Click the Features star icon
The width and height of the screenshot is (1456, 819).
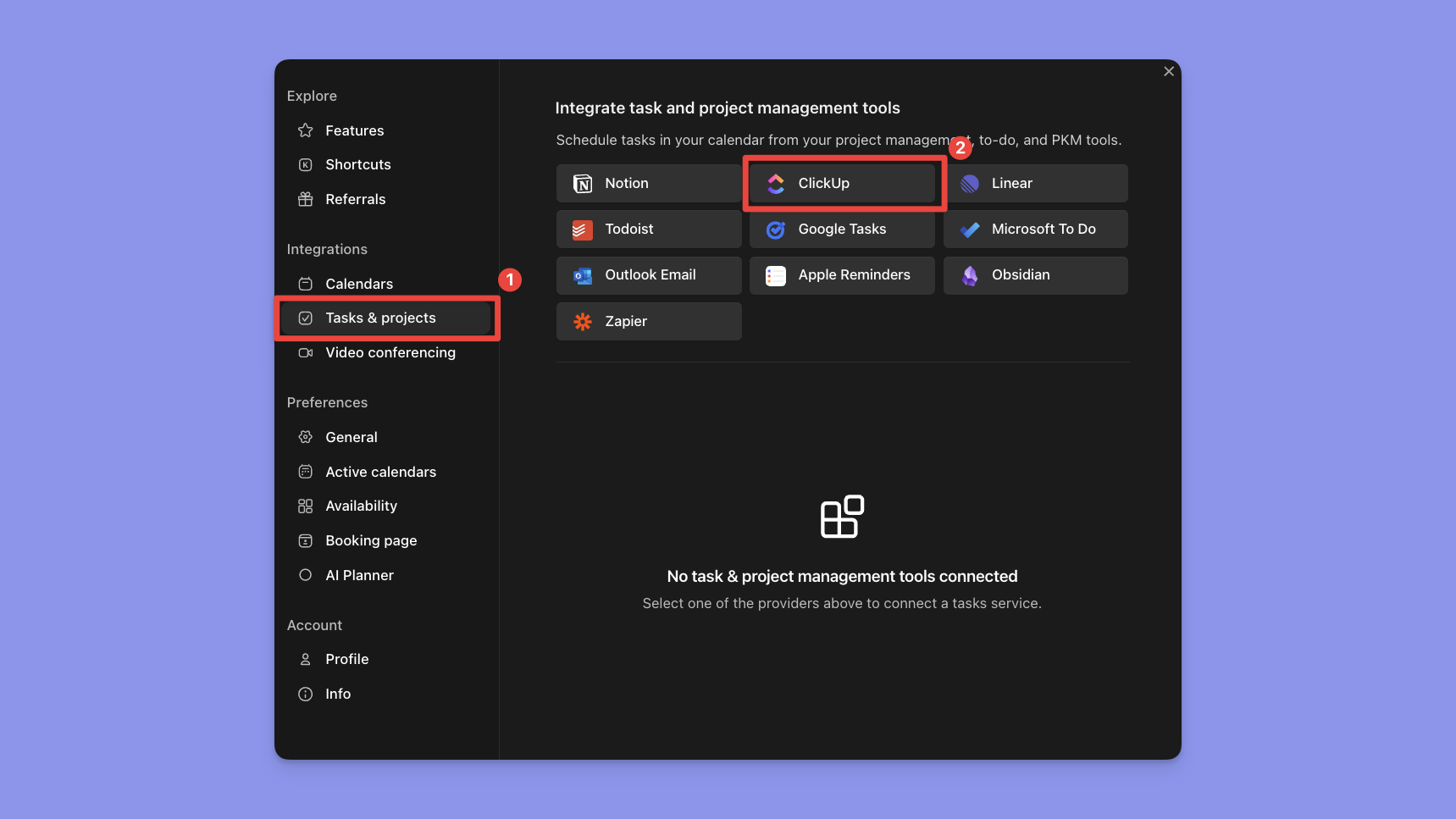coord(306,130)
